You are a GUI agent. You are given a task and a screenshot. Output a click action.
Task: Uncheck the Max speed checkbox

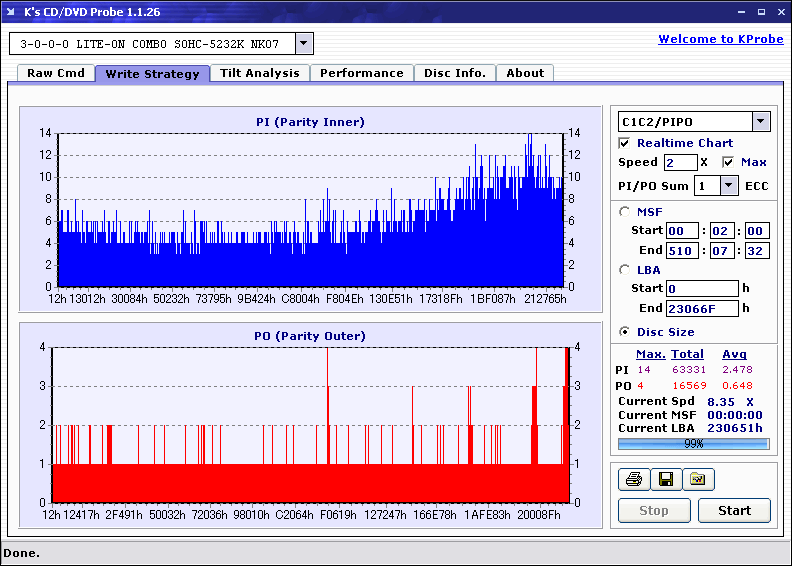tap(728, 162)
